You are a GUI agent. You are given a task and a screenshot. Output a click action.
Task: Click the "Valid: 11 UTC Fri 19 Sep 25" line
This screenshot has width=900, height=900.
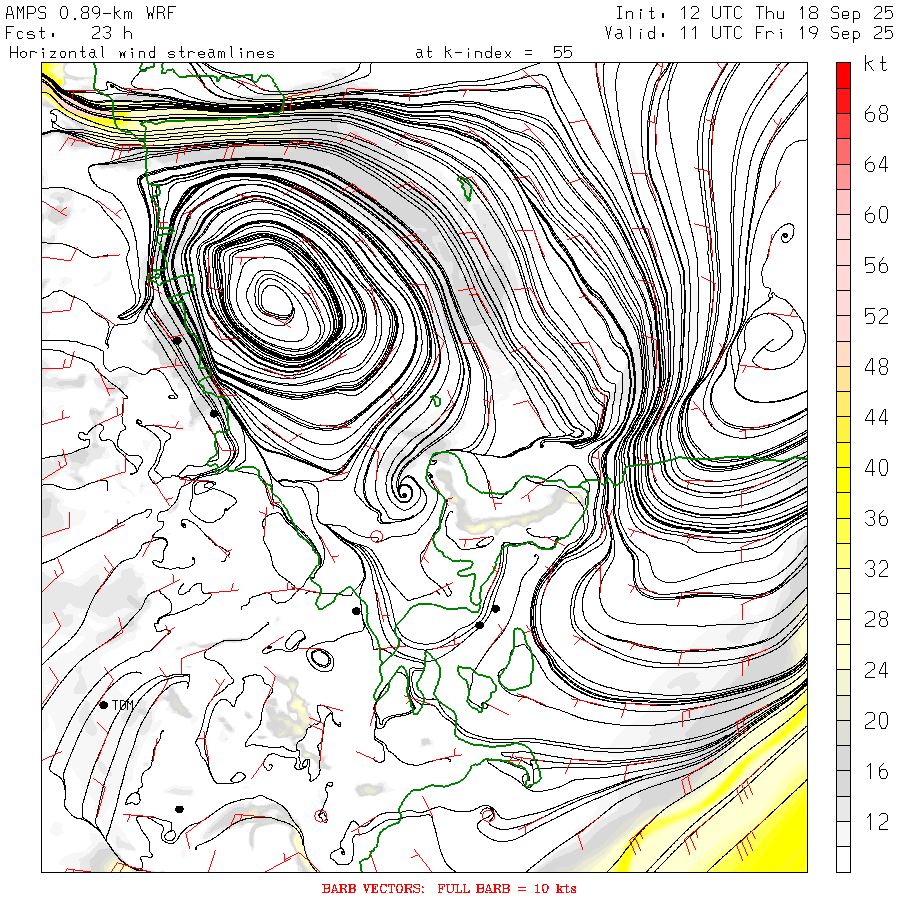(x=749, y=33)
